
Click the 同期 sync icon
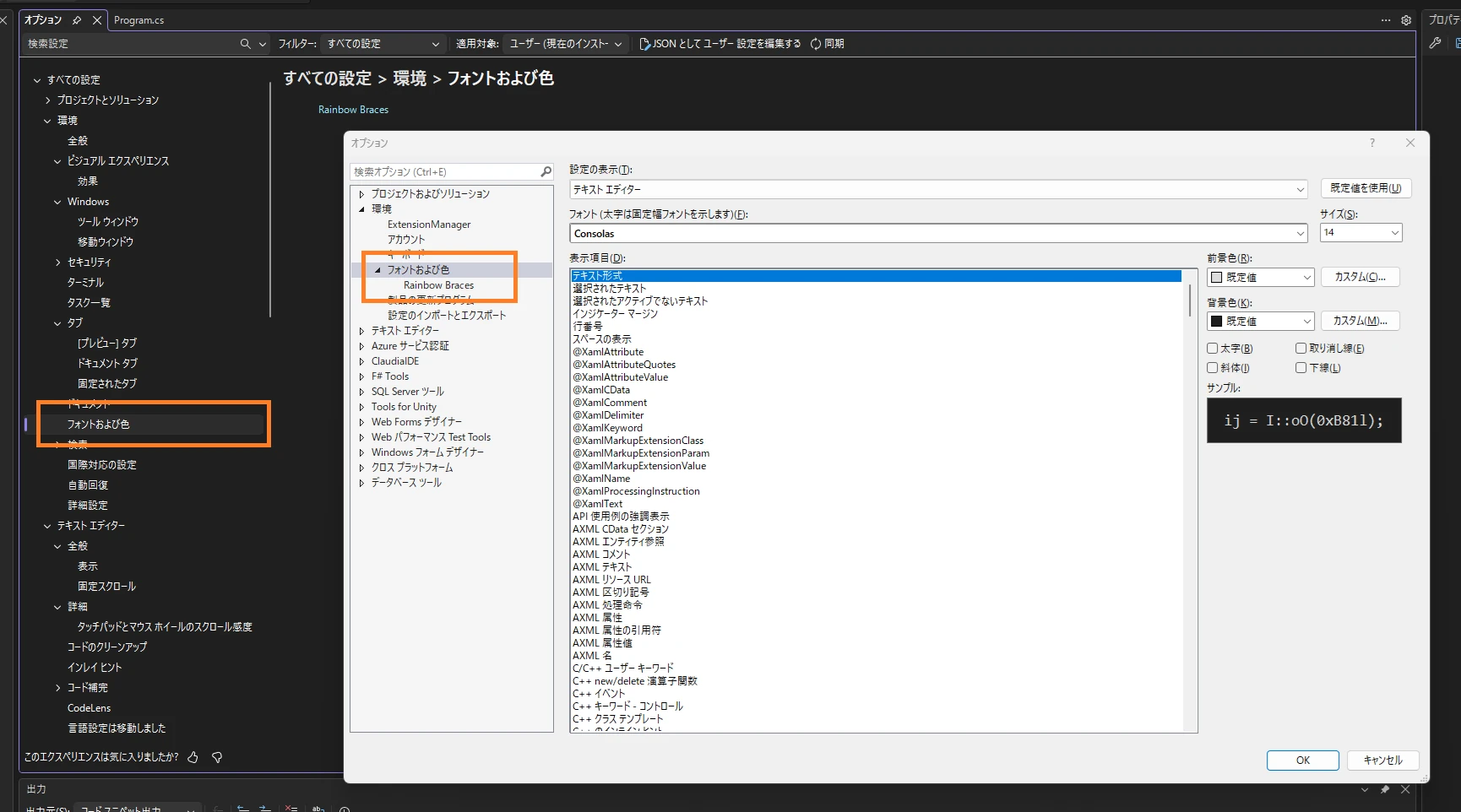point(816,44)
